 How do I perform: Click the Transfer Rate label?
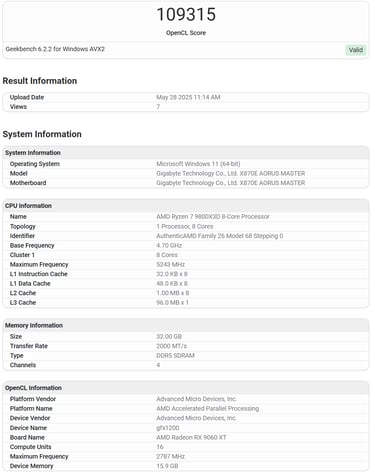(29, 346)
